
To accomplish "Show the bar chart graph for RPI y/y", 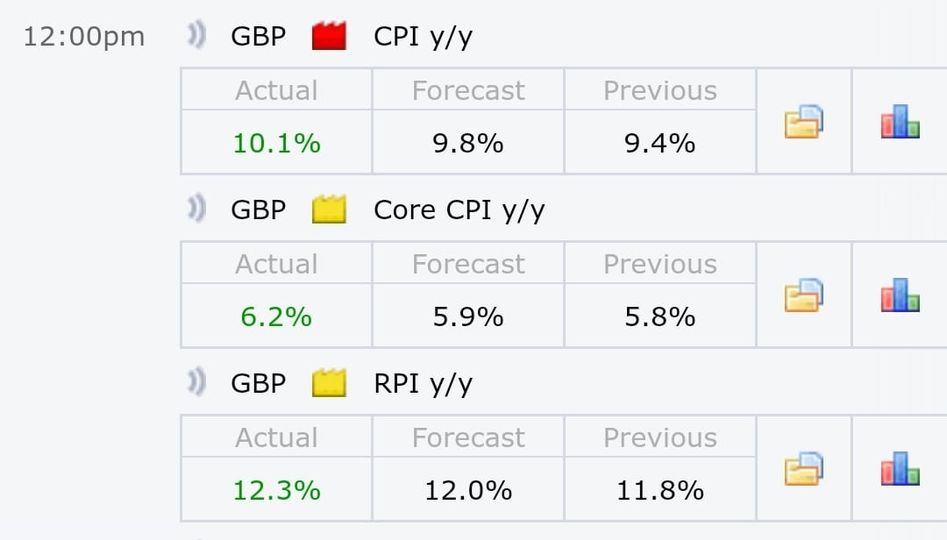I will pos(900,468).
